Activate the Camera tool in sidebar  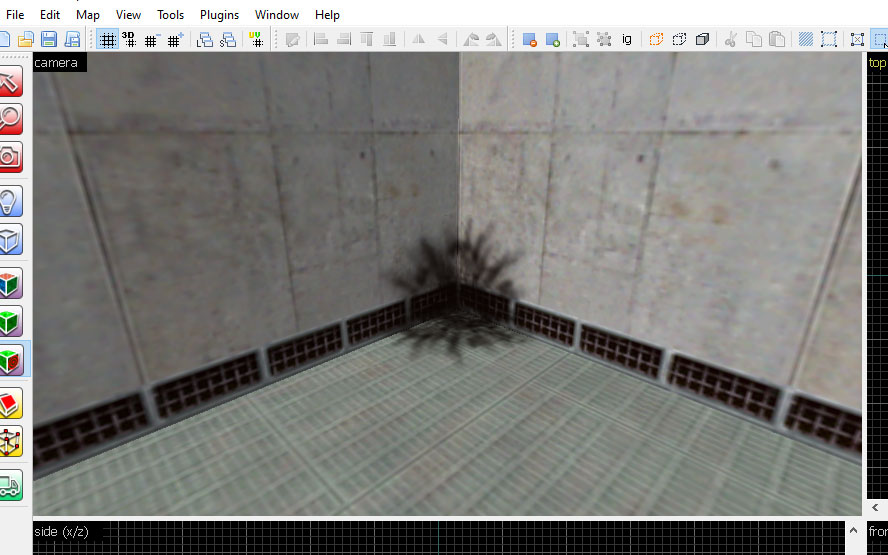[10, 156]
